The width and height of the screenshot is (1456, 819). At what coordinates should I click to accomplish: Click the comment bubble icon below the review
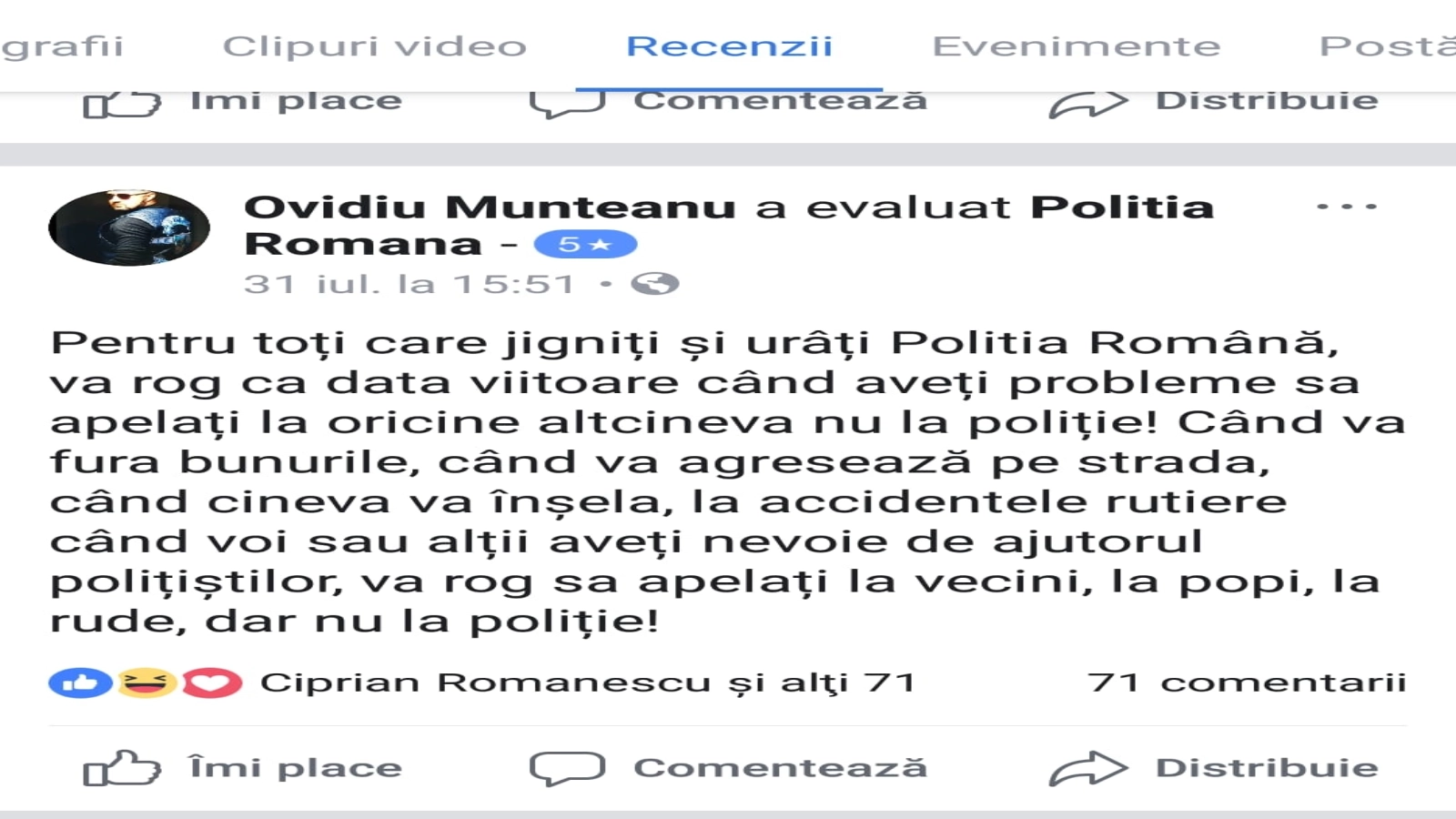click(567, 768)
